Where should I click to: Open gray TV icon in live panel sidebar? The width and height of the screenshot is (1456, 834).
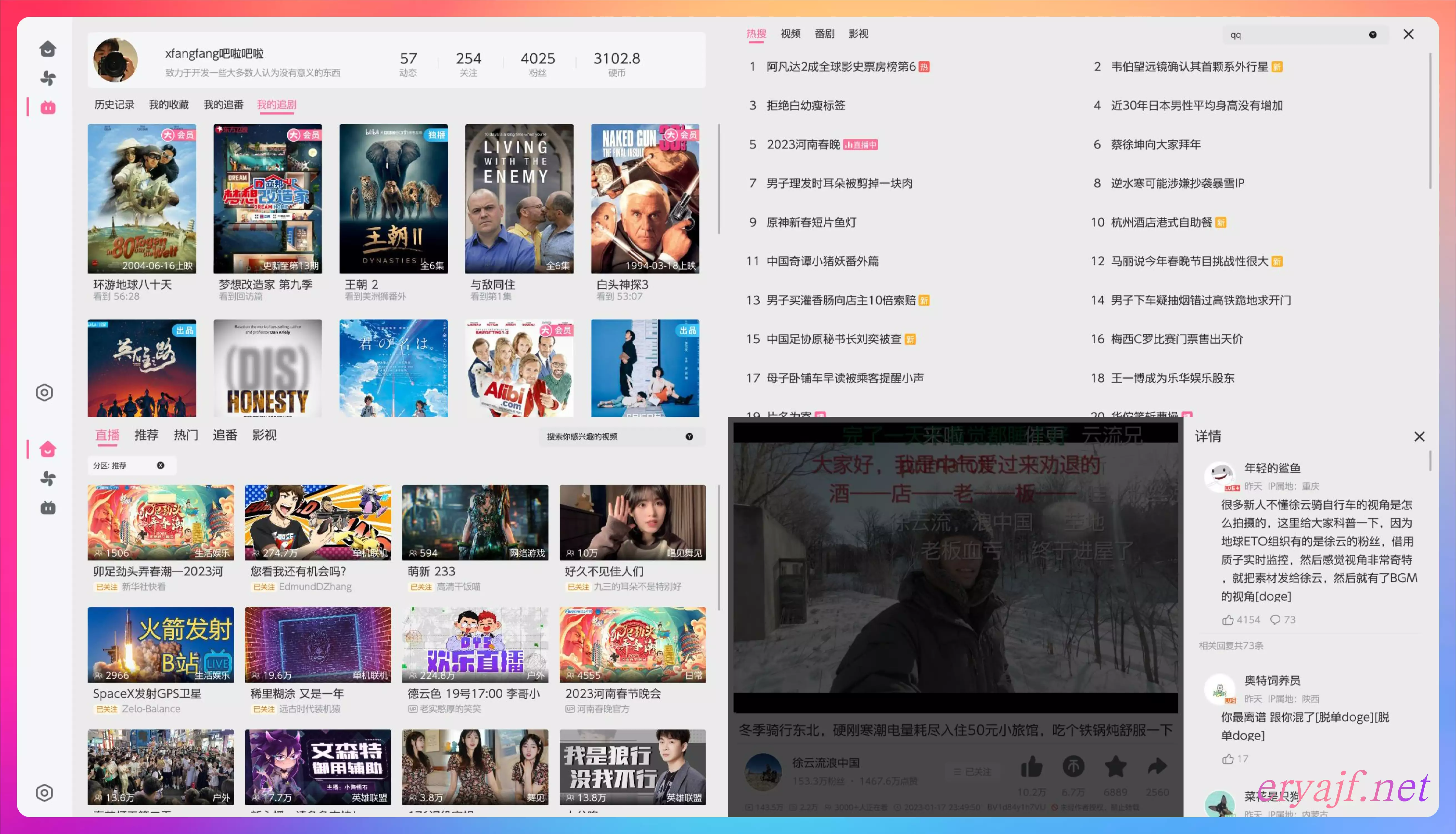tap(48, 508)
